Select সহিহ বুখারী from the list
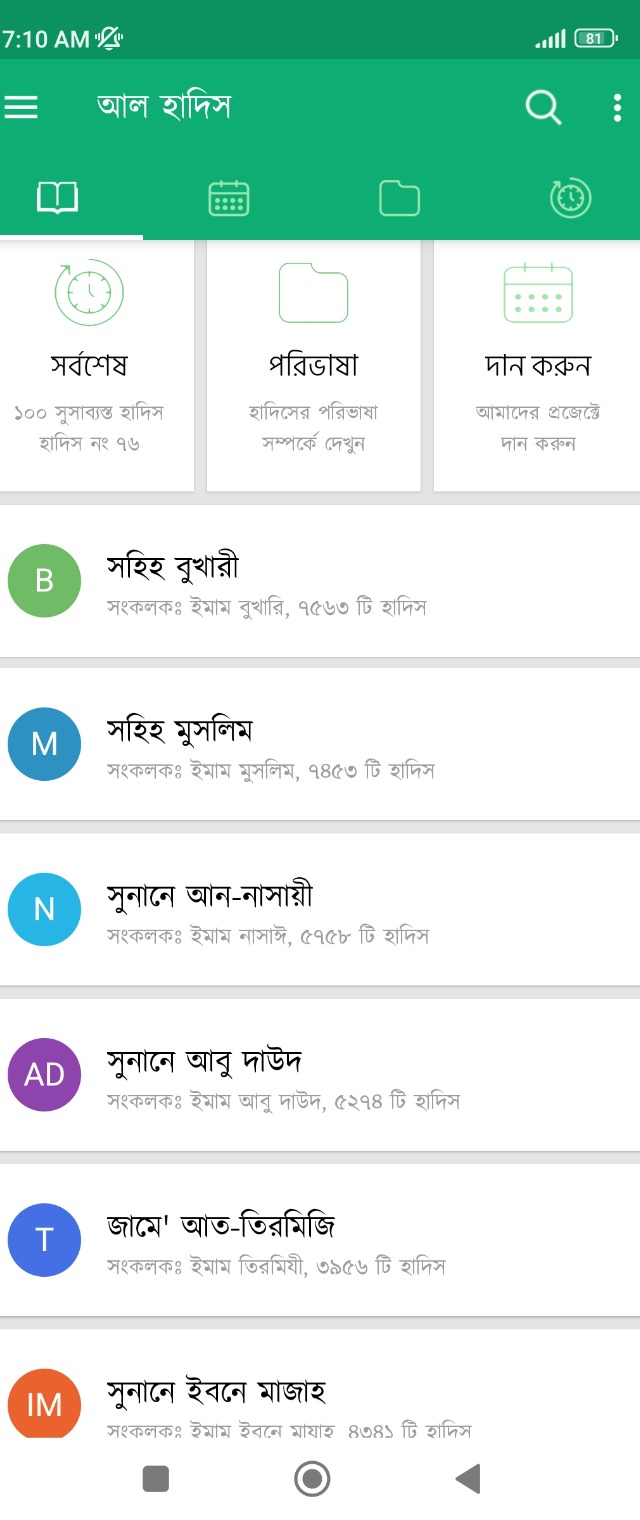 pyautogui.click(x=320, y=581)
